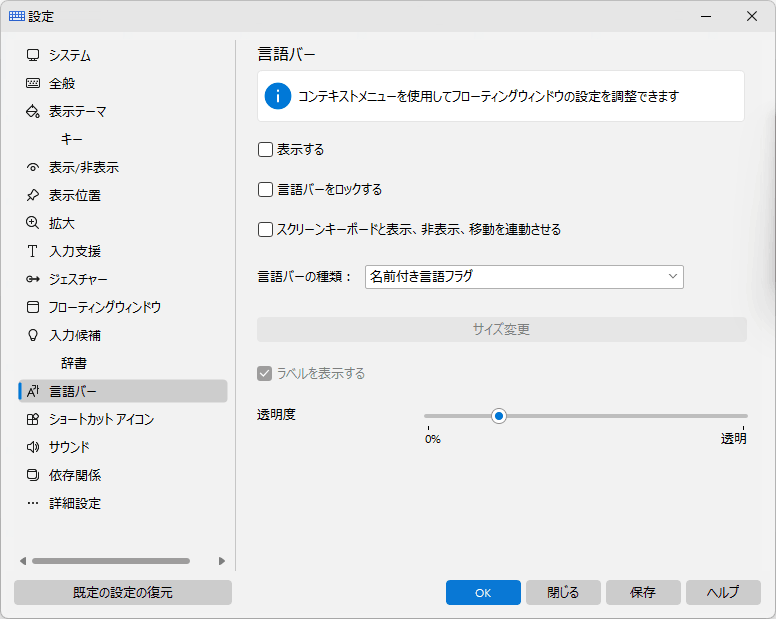Click the 詳細設定 ellipsis icon
The image size is (776, 619).
tap(33, 503)
